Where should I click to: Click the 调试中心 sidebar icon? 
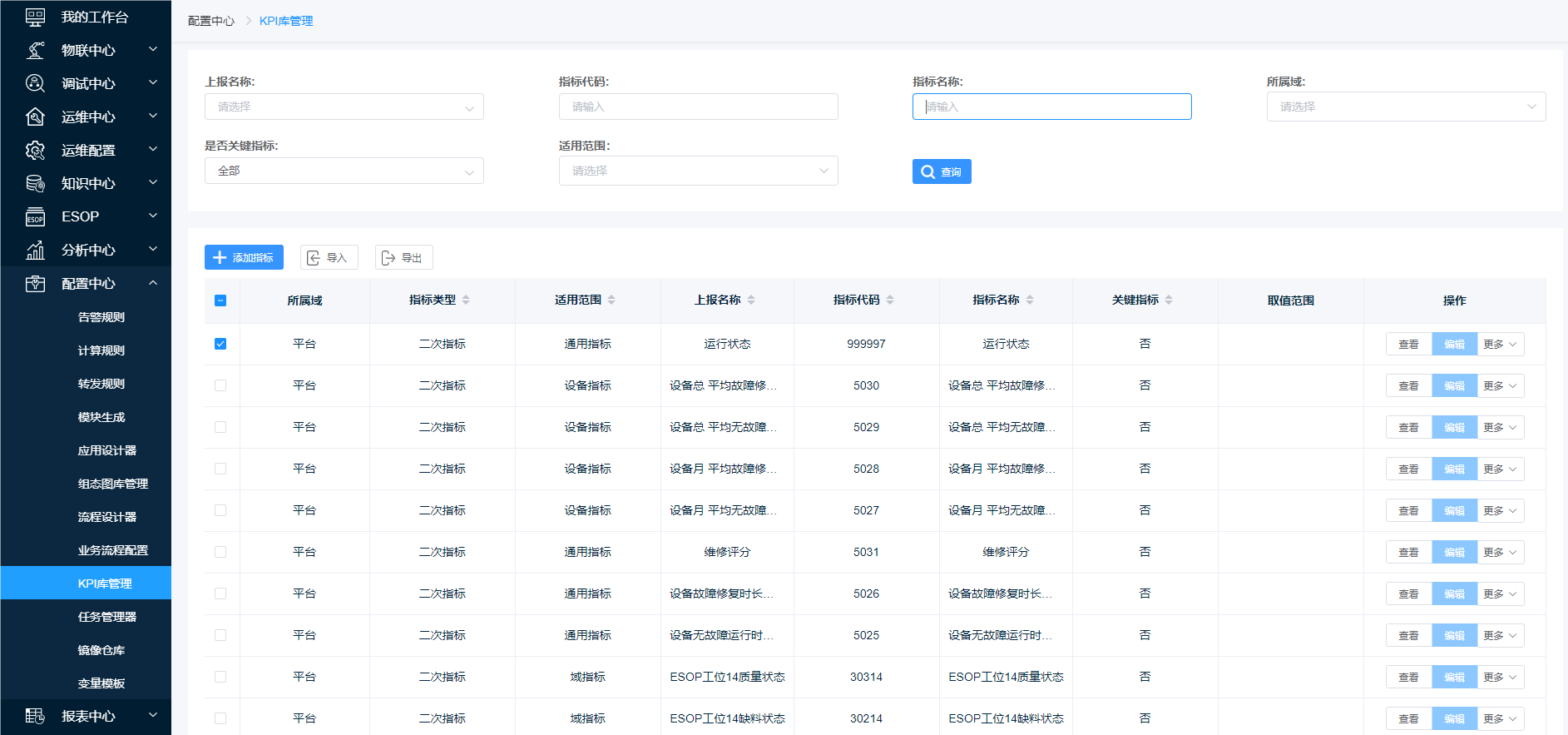[35, 83]
